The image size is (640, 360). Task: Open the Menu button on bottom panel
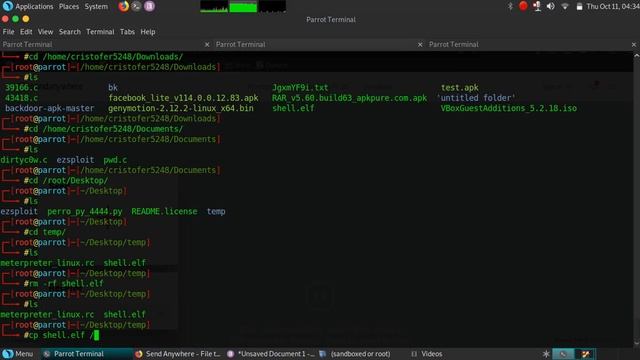tap(18, 354)
